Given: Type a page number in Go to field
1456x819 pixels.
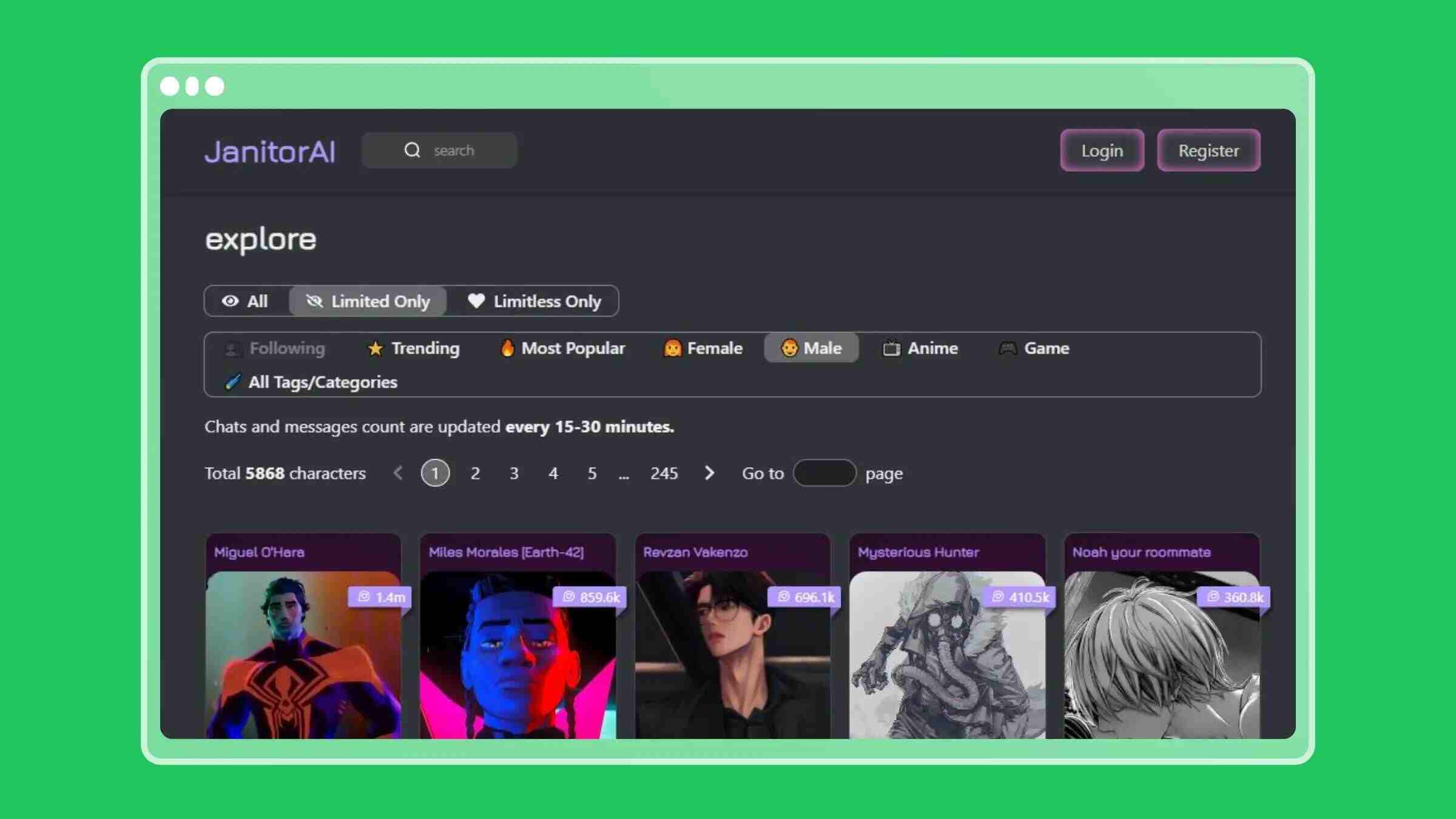Looking at the screenshot, I should pos(825,472).
